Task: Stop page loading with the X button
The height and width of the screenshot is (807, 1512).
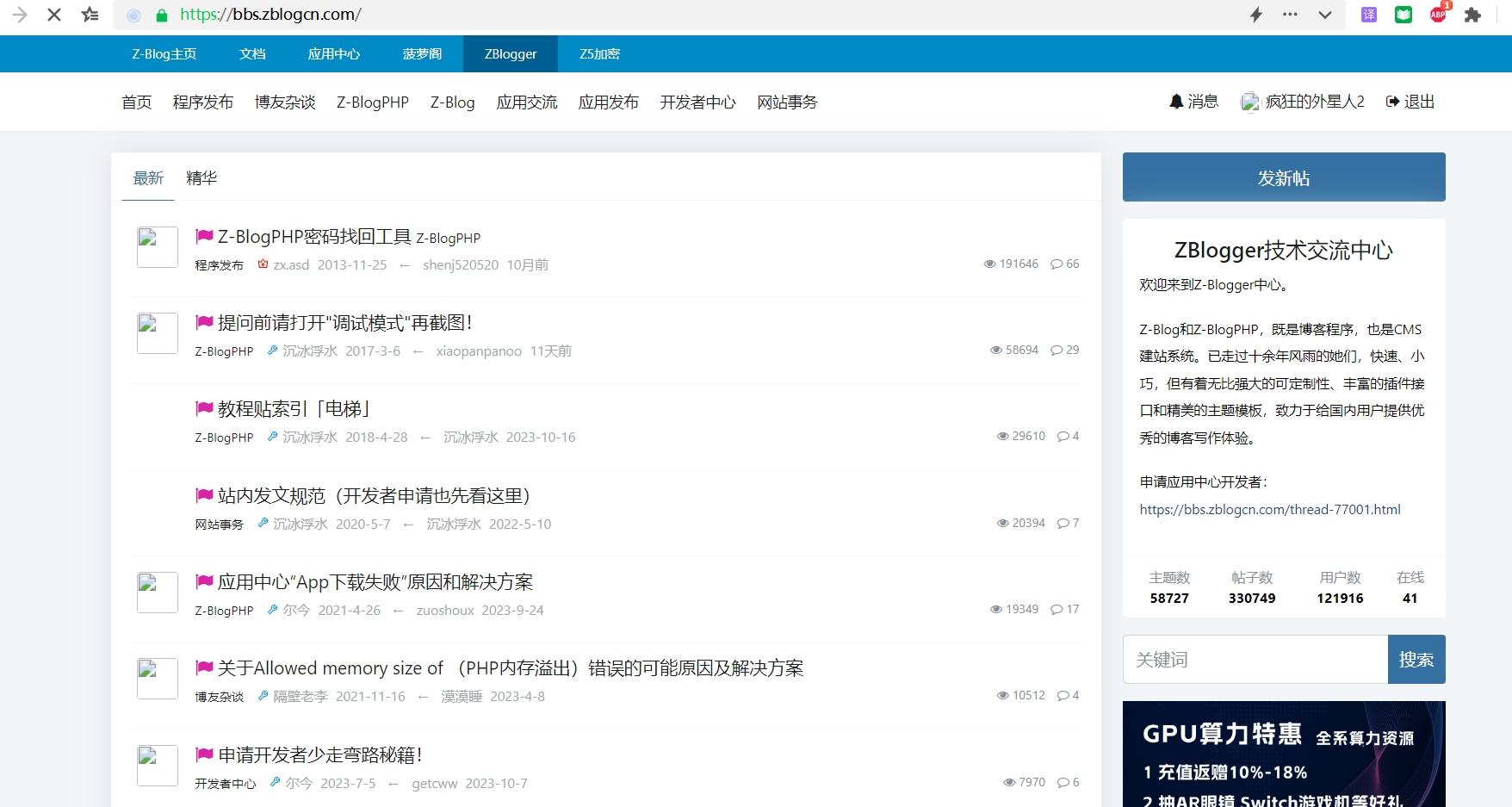Action: [x=53, y=15]
